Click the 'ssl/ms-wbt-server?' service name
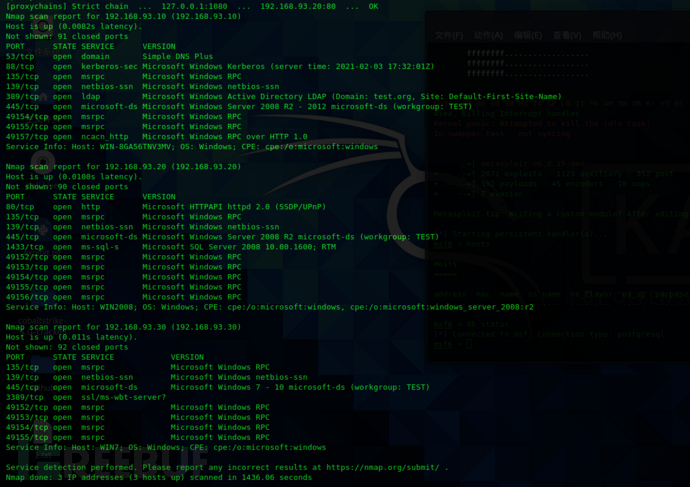Image resolution: width=690 pixels, height=487 pixels. pos(124,397)
